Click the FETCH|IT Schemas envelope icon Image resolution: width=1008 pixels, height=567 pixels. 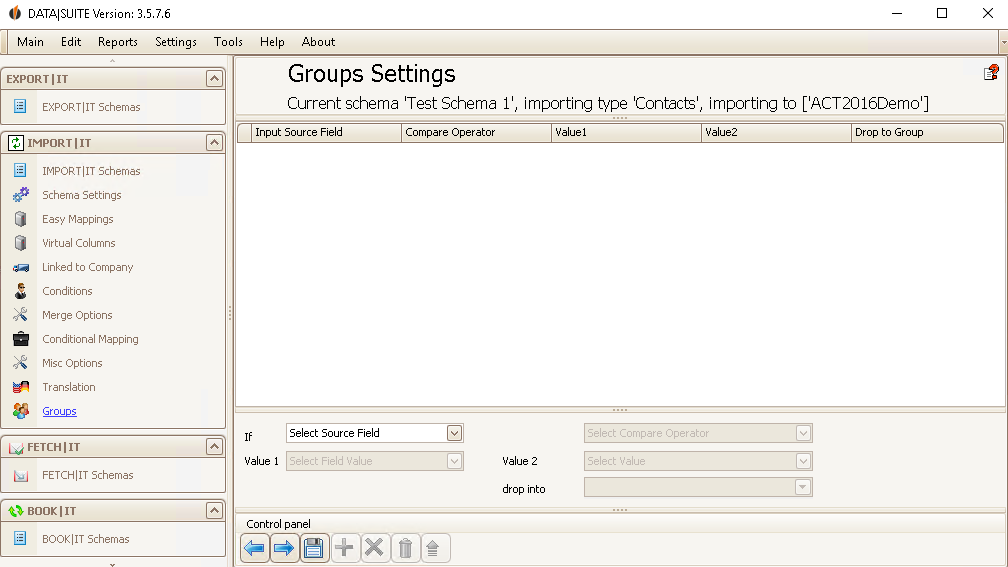pos(21,475)
